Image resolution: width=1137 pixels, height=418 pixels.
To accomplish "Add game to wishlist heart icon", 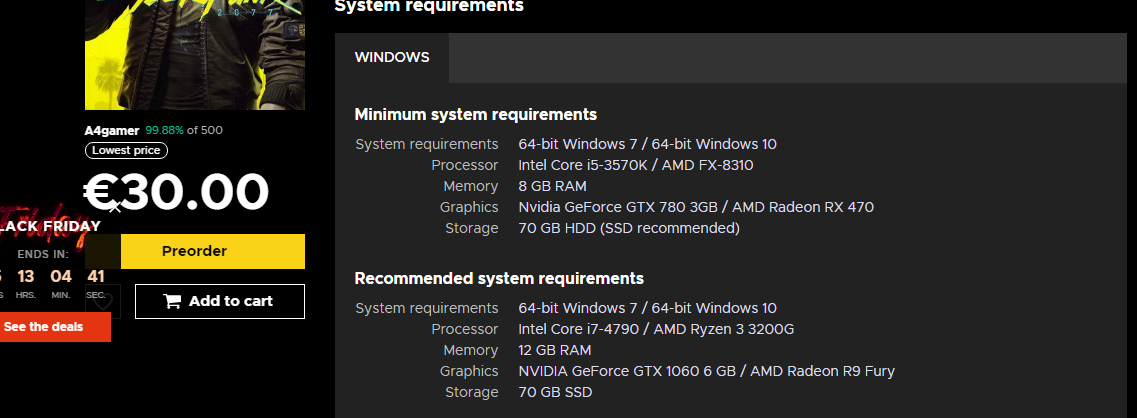I will [x=104, y=301].
